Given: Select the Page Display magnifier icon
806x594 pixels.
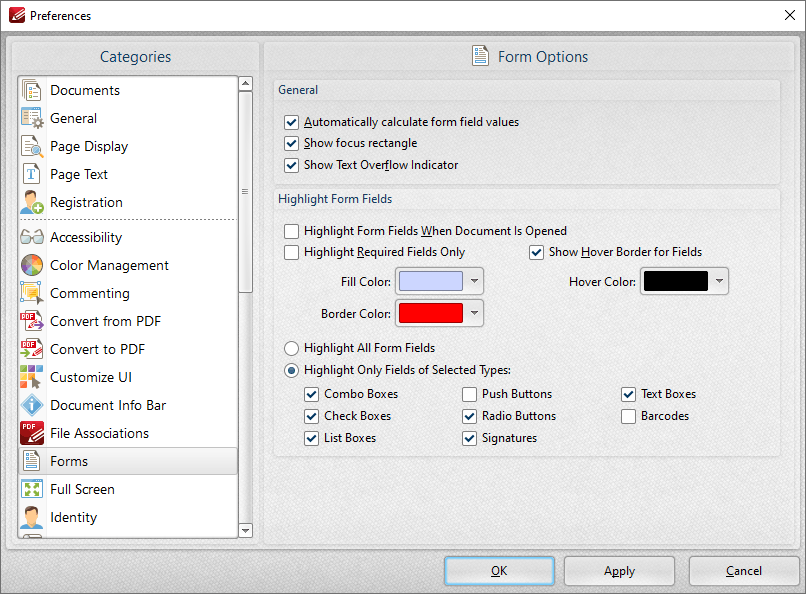Looking at the screenshot, I should pos(32,146).
